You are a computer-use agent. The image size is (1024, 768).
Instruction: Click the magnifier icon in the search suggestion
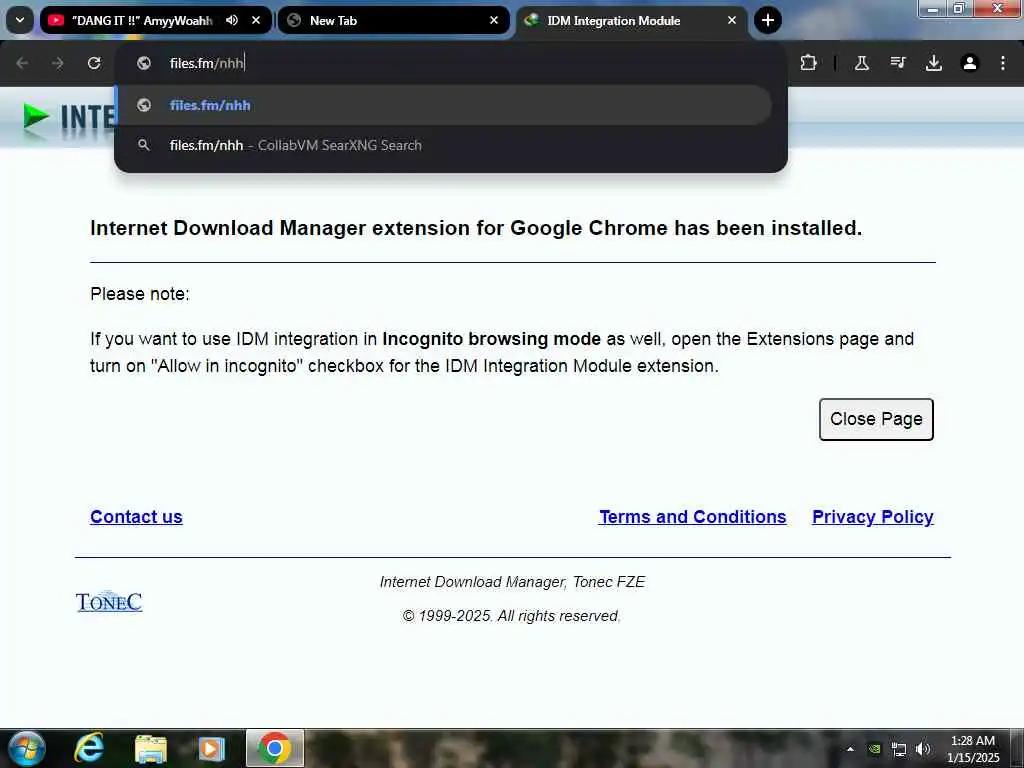[144, 145]
